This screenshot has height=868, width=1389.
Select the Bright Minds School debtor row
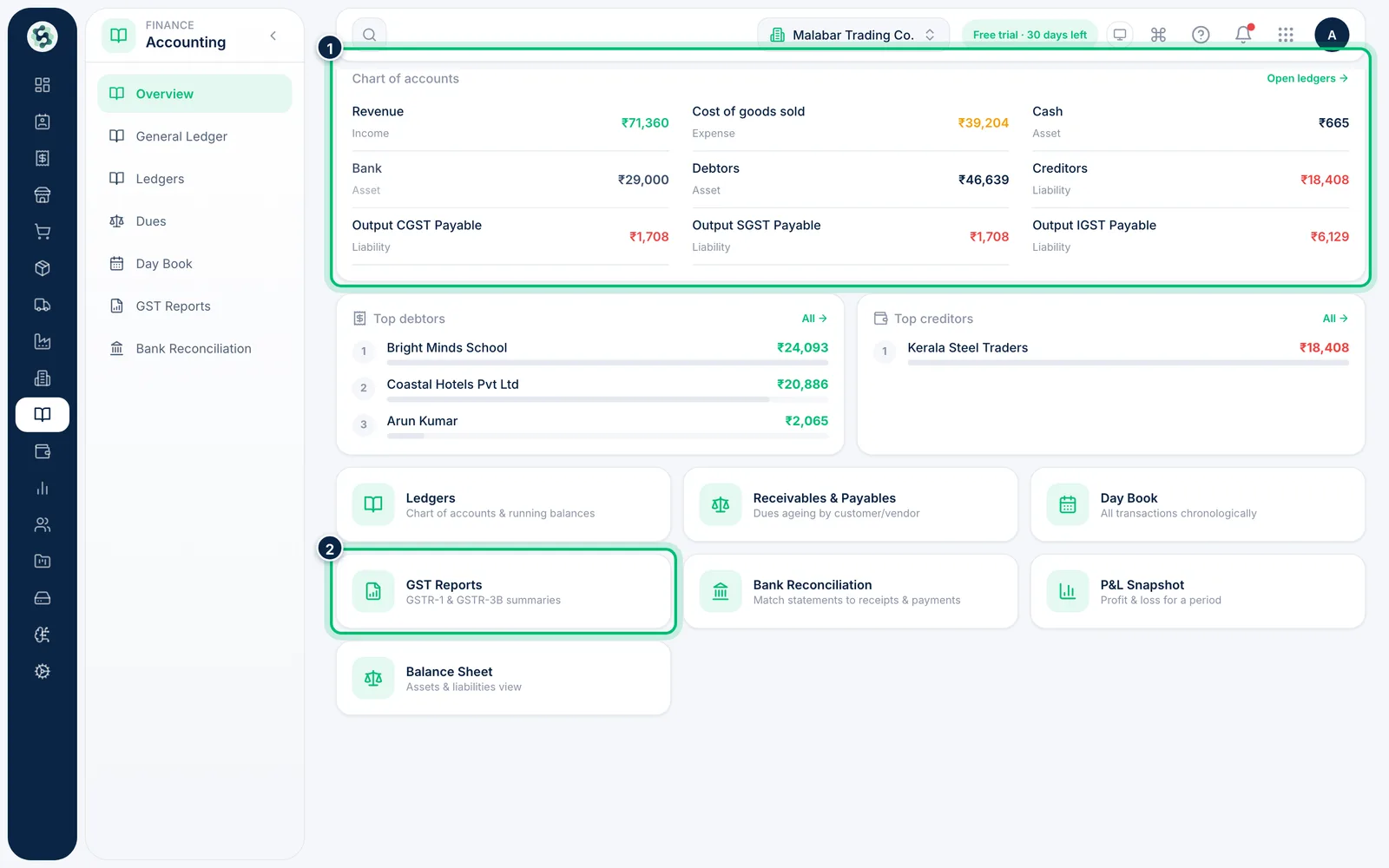click(x=590, y=351)
